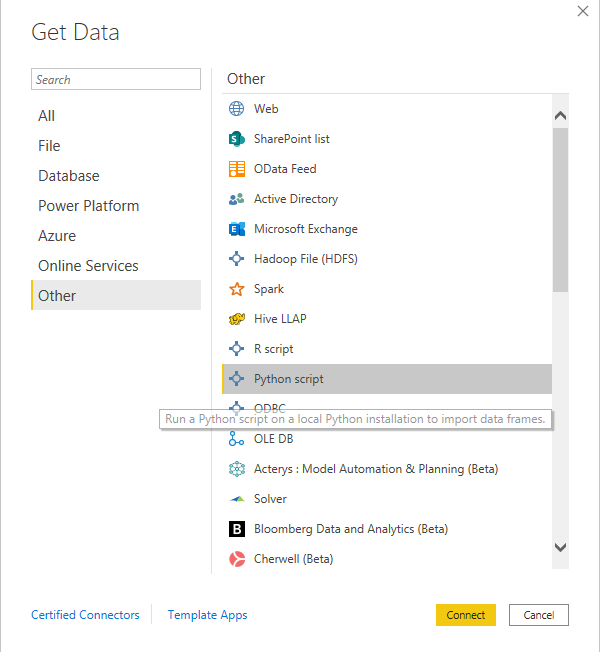The height and width of the screenshot is (652, 600).
Task: Click the Cancel button
Action: pos(539,615)
